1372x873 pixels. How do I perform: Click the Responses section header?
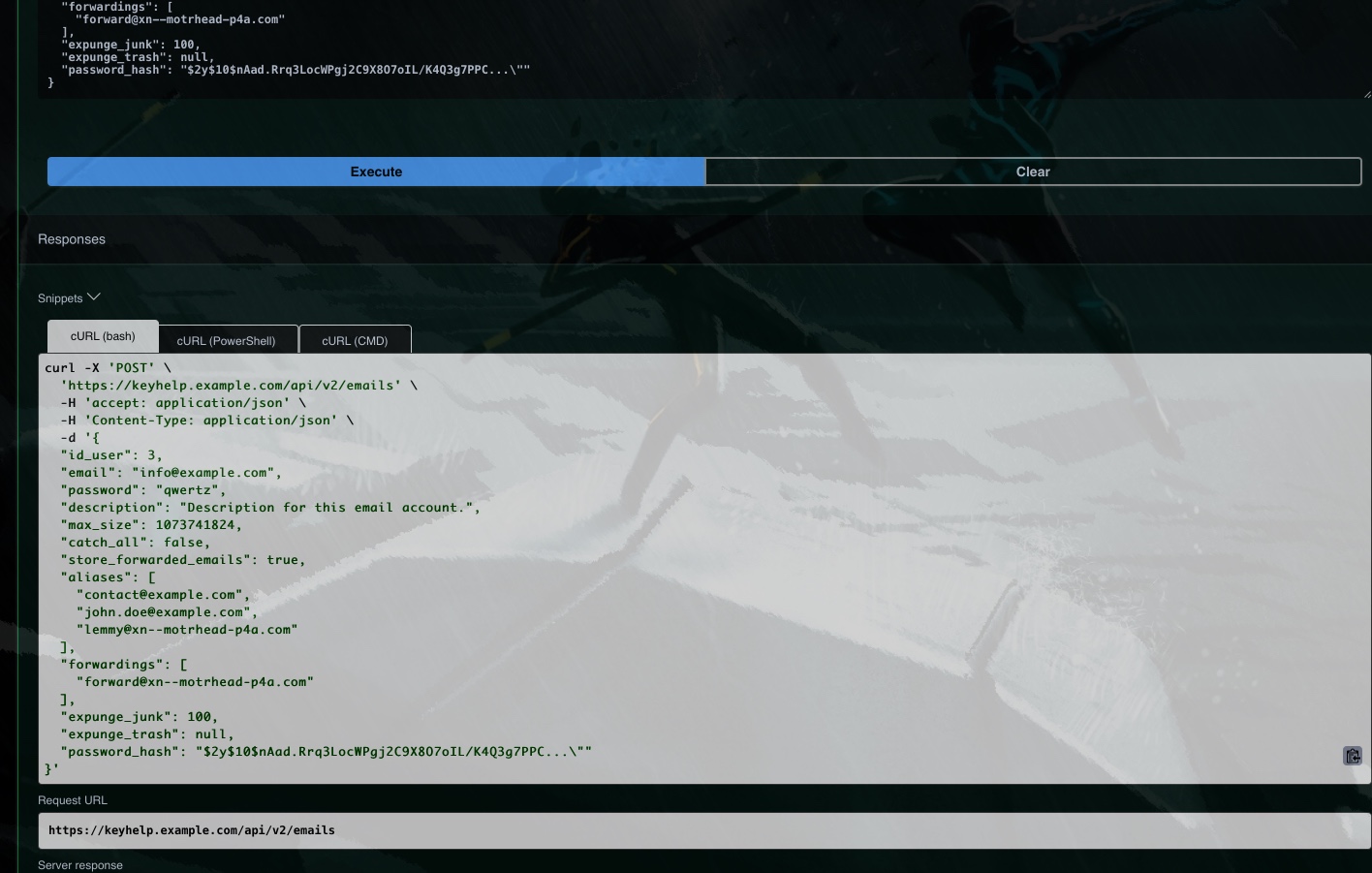(x=72, y=239)
